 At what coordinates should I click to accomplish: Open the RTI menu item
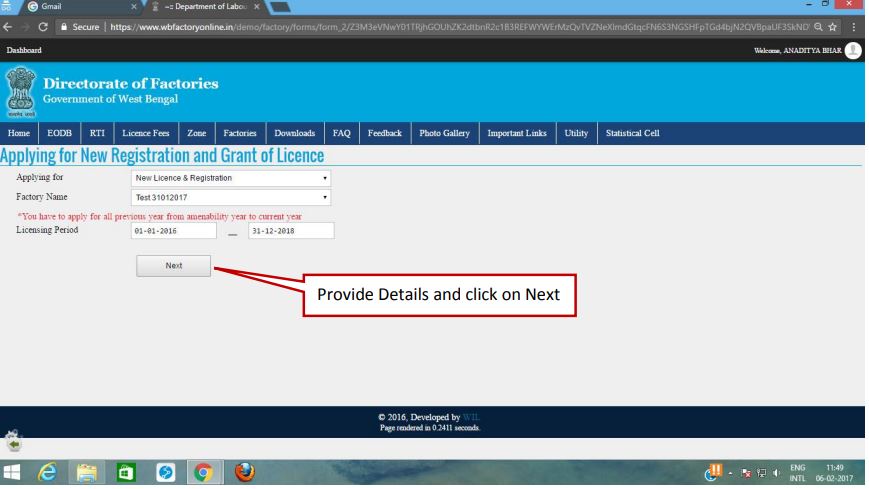click(97, 134)
